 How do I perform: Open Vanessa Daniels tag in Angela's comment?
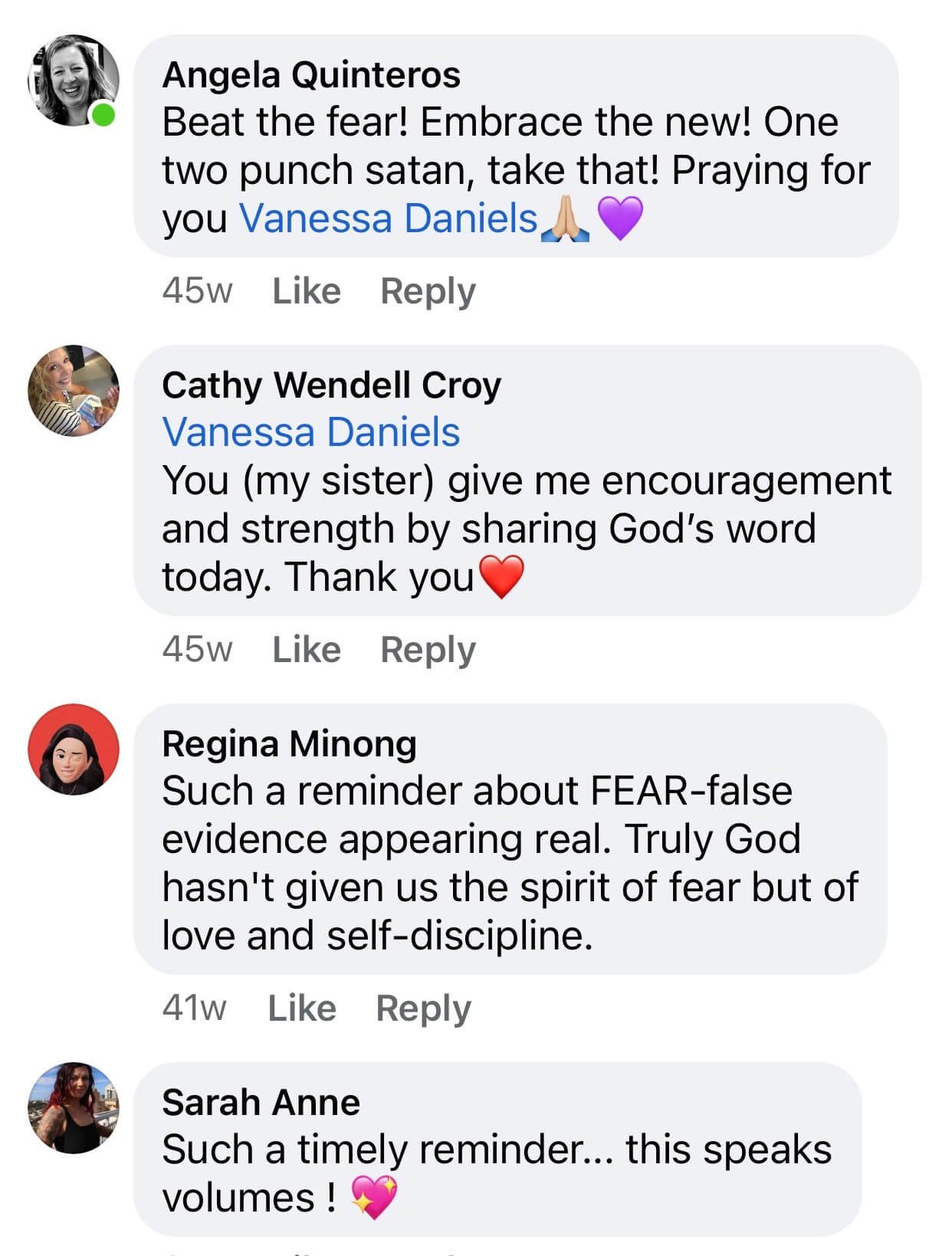[388, 218]
